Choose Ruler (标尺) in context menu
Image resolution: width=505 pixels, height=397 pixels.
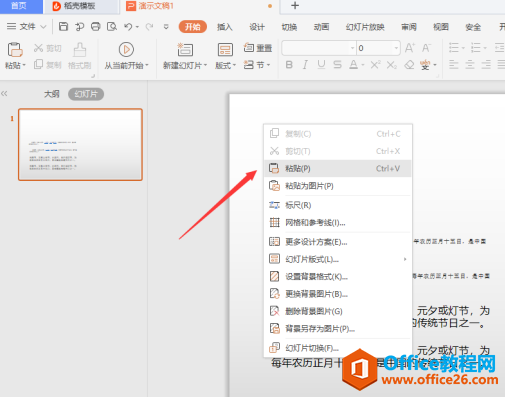click(338, 205)
